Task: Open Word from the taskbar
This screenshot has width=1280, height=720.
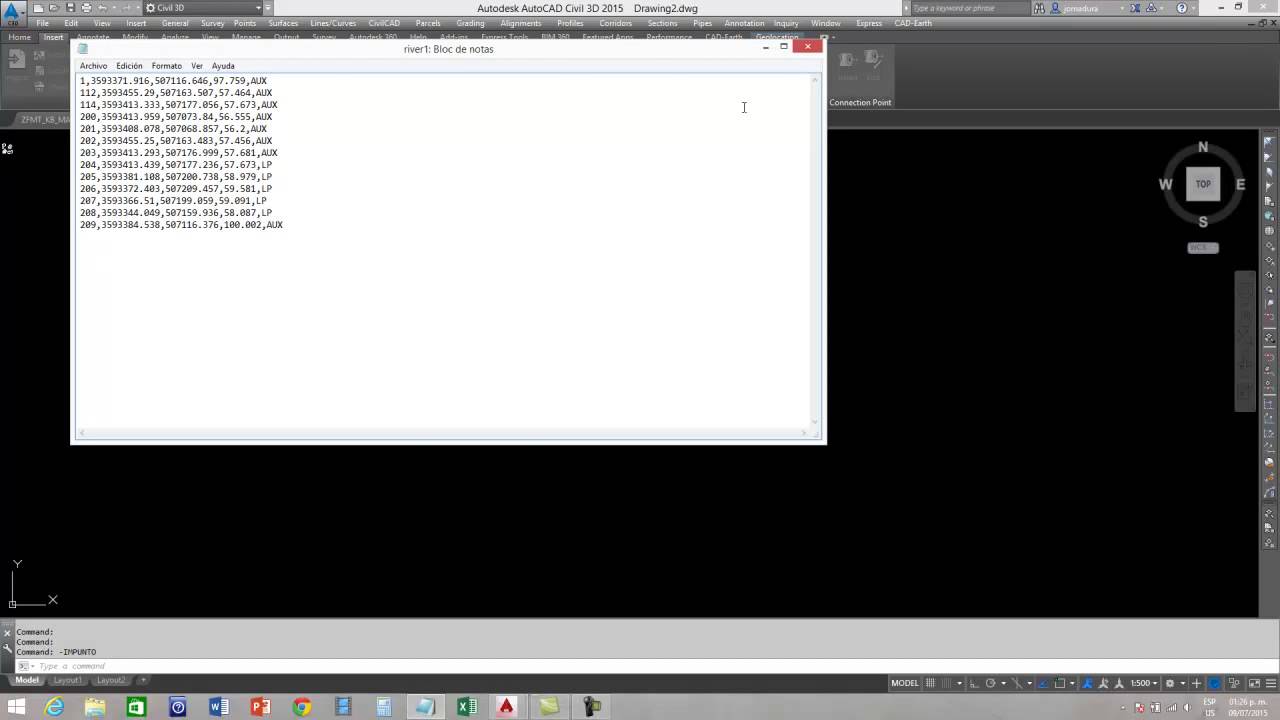Action: click(219, 707)
